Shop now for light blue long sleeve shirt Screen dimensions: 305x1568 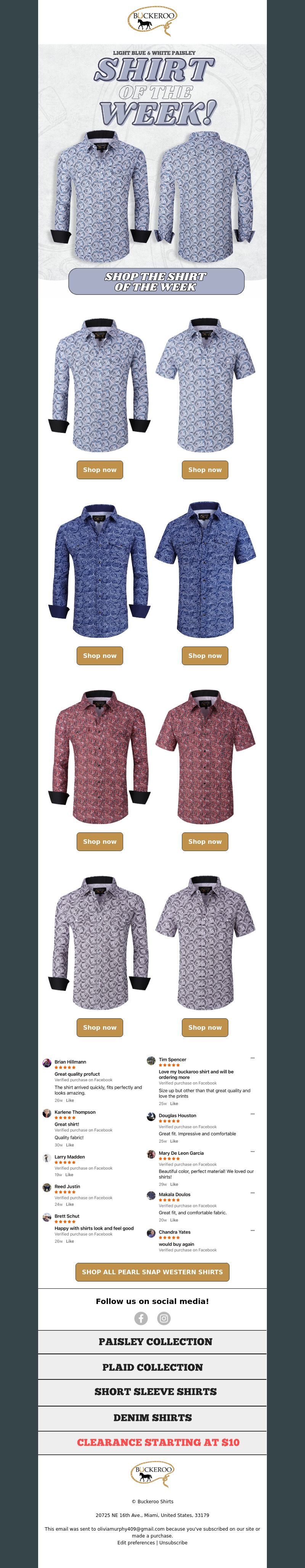coord(100,470)
